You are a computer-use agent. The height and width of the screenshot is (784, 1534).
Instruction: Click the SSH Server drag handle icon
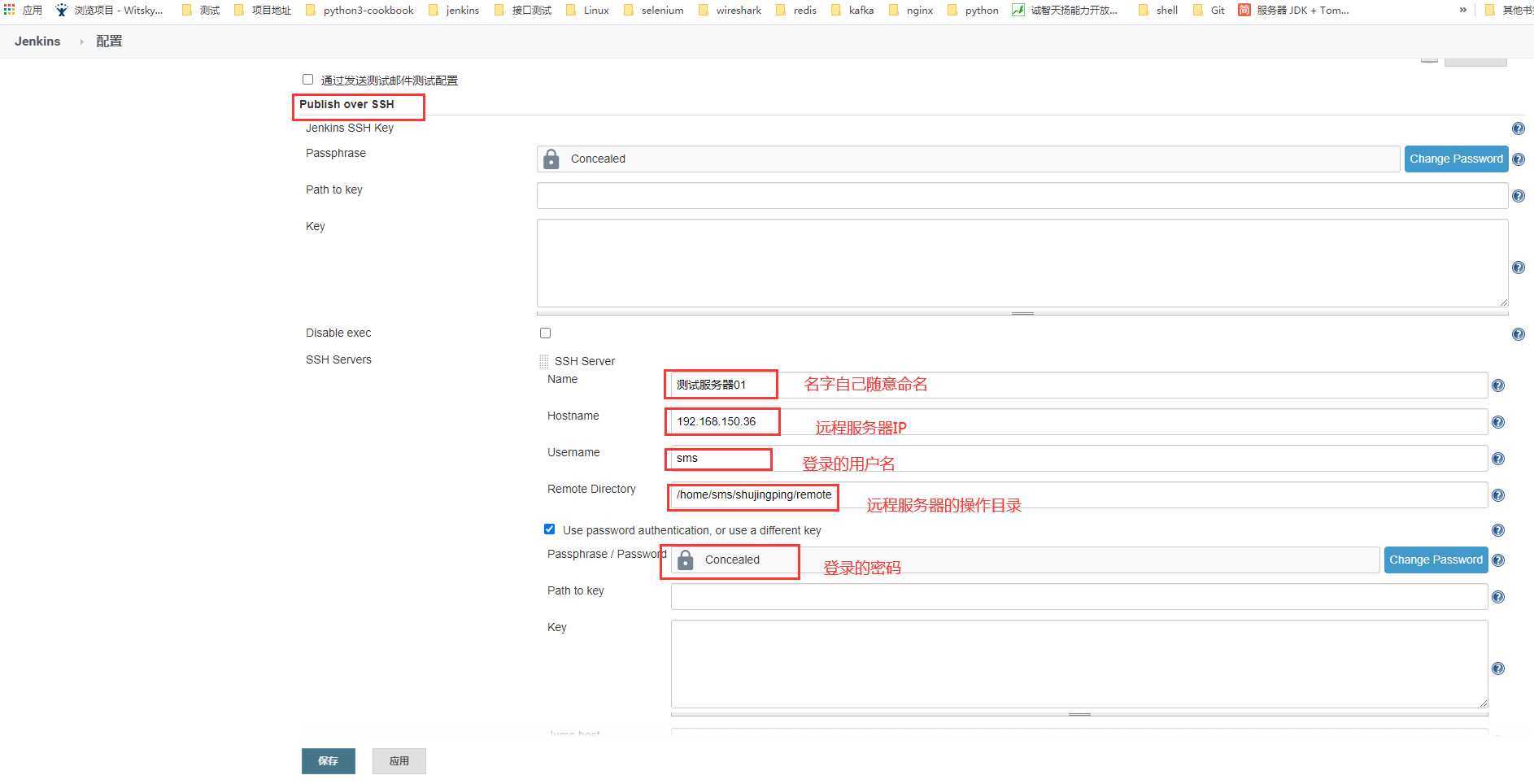543,361
